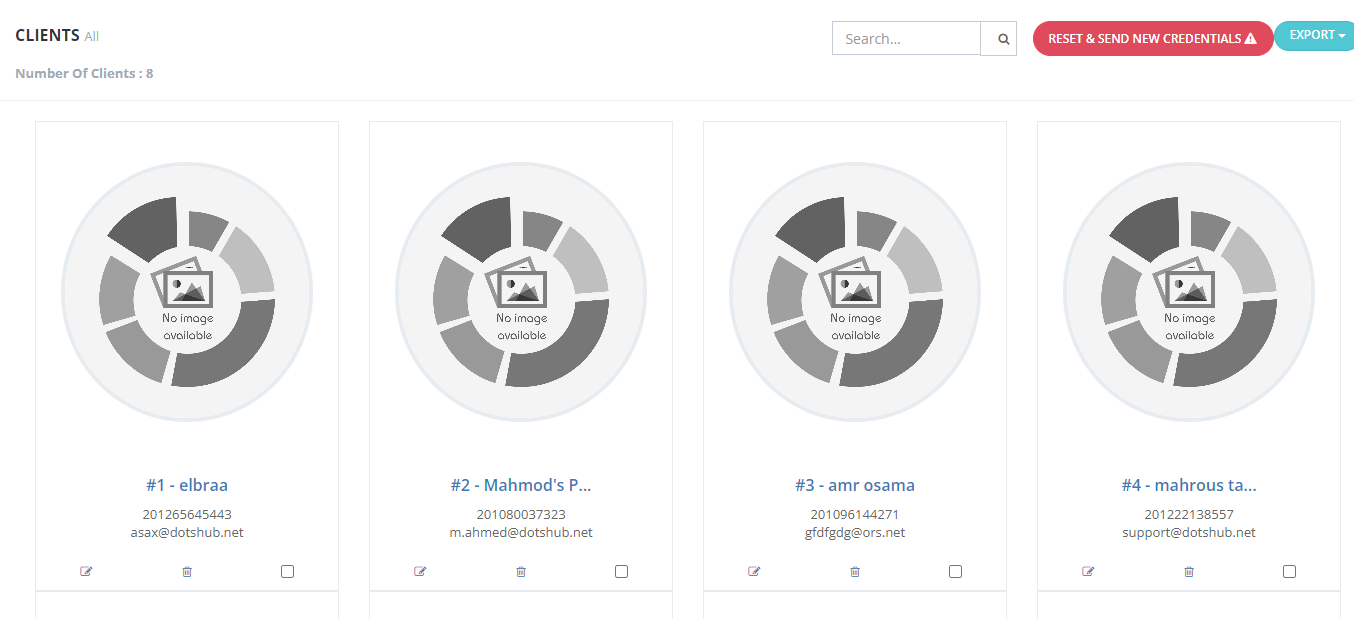
Task: Delete client #1 elbraa via trash icon
Action: coord(187,572)
